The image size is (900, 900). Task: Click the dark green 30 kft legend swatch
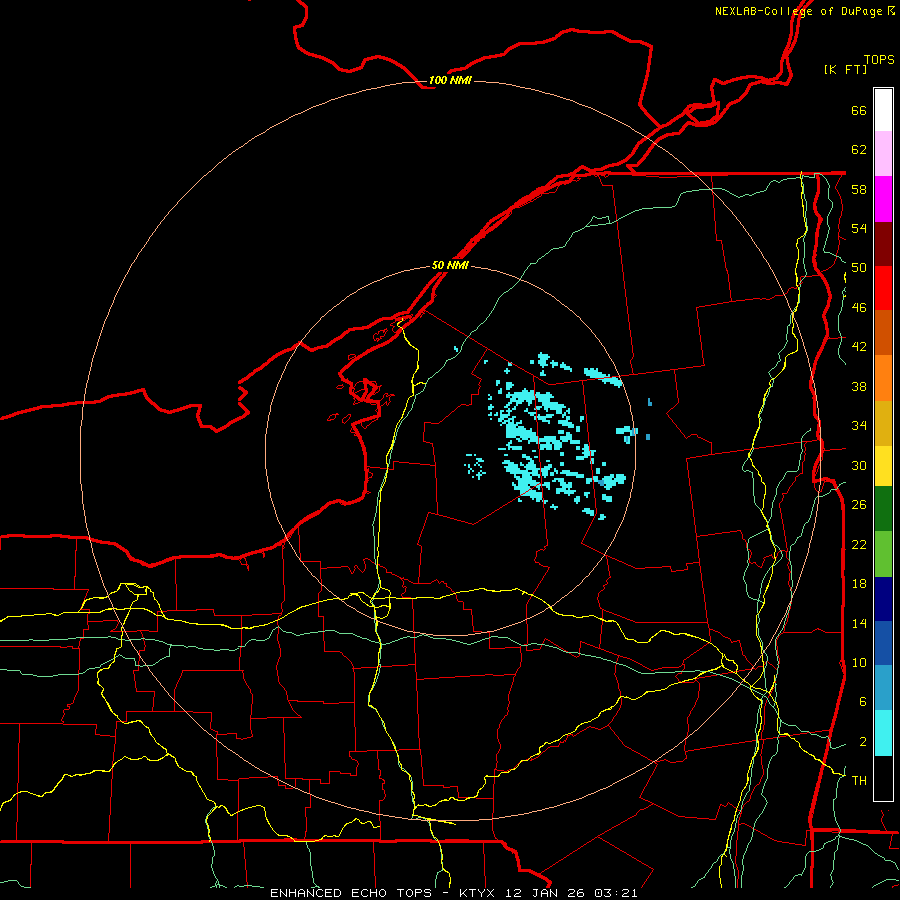click(x=883, y=509)
